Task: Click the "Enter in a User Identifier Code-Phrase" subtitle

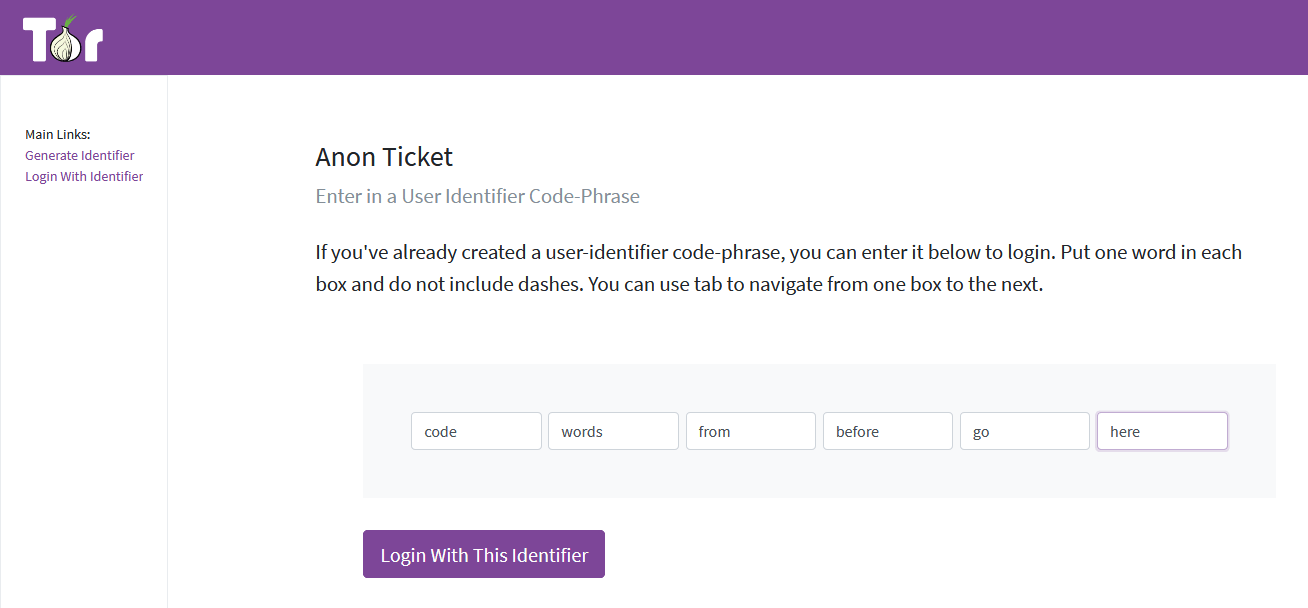Action: pos(477,196)
